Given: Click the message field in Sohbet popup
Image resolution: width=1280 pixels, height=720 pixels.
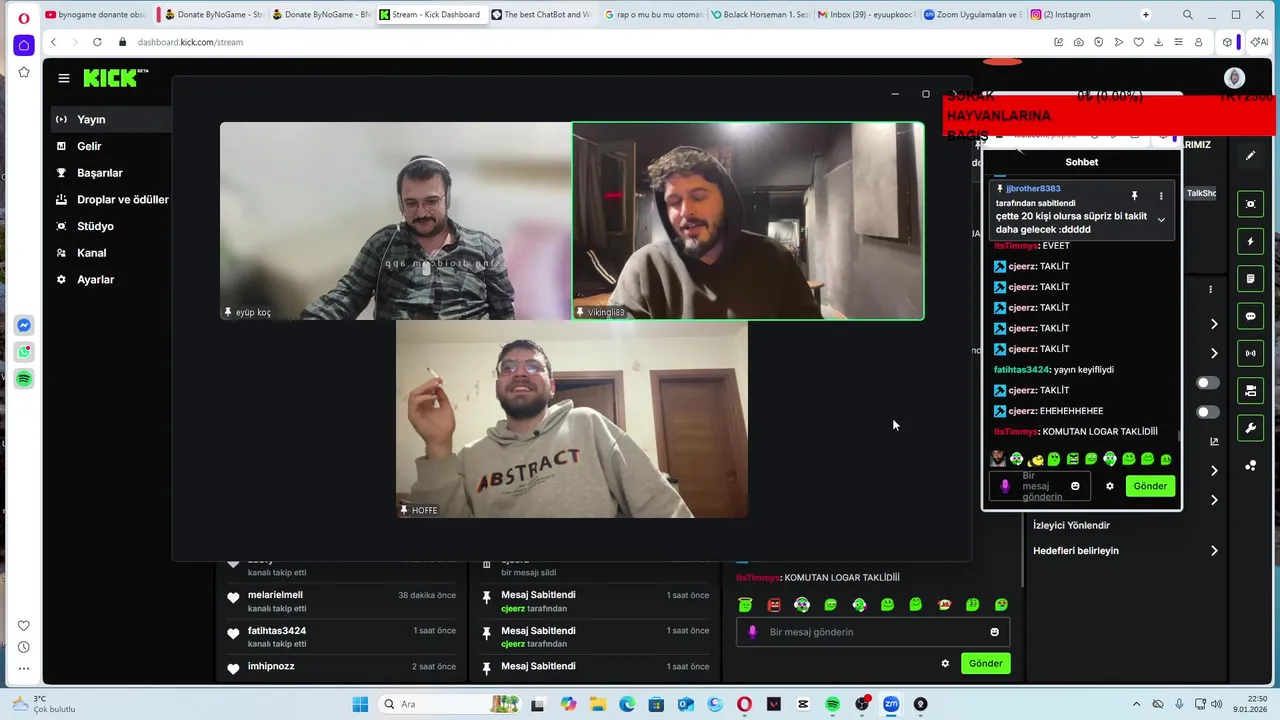Looking at the screenshot, I should click(1040, 486).
